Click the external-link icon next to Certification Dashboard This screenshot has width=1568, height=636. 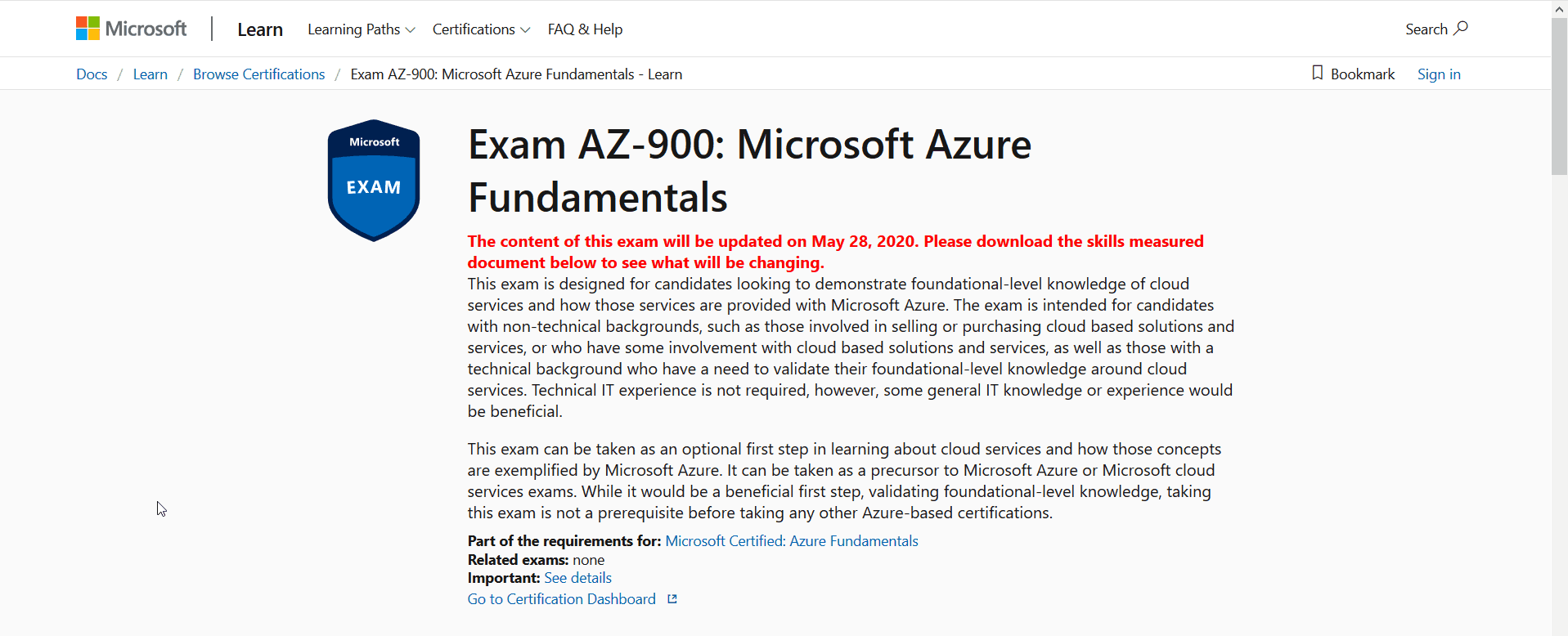(x=672, y=598)
